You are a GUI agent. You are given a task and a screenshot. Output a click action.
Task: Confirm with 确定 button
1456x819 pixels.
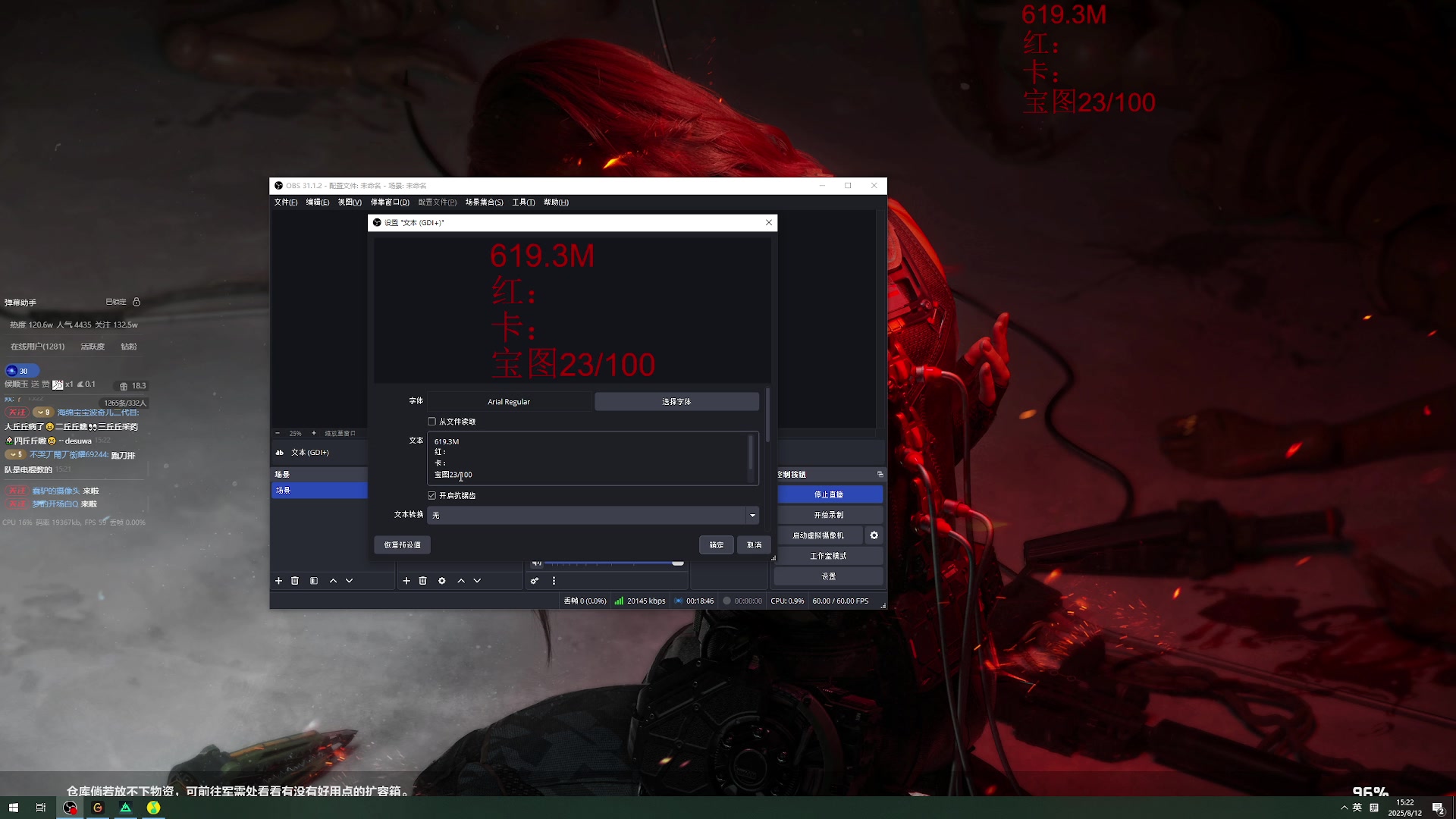click(717, 545)
